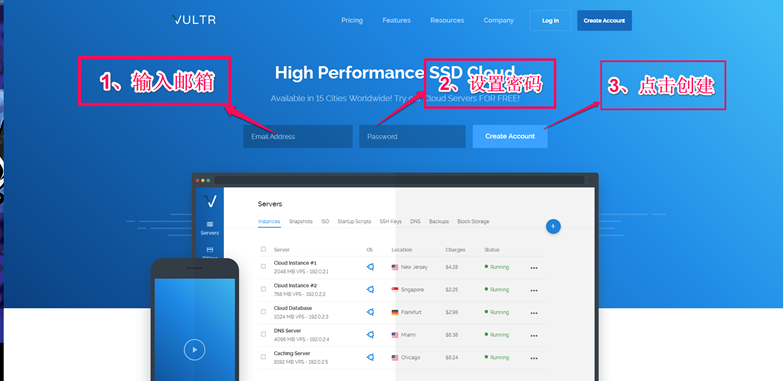Viewport: 783px width, 381px height.
Task: Open the Pricing menu
Action: (x=352, y=20)
